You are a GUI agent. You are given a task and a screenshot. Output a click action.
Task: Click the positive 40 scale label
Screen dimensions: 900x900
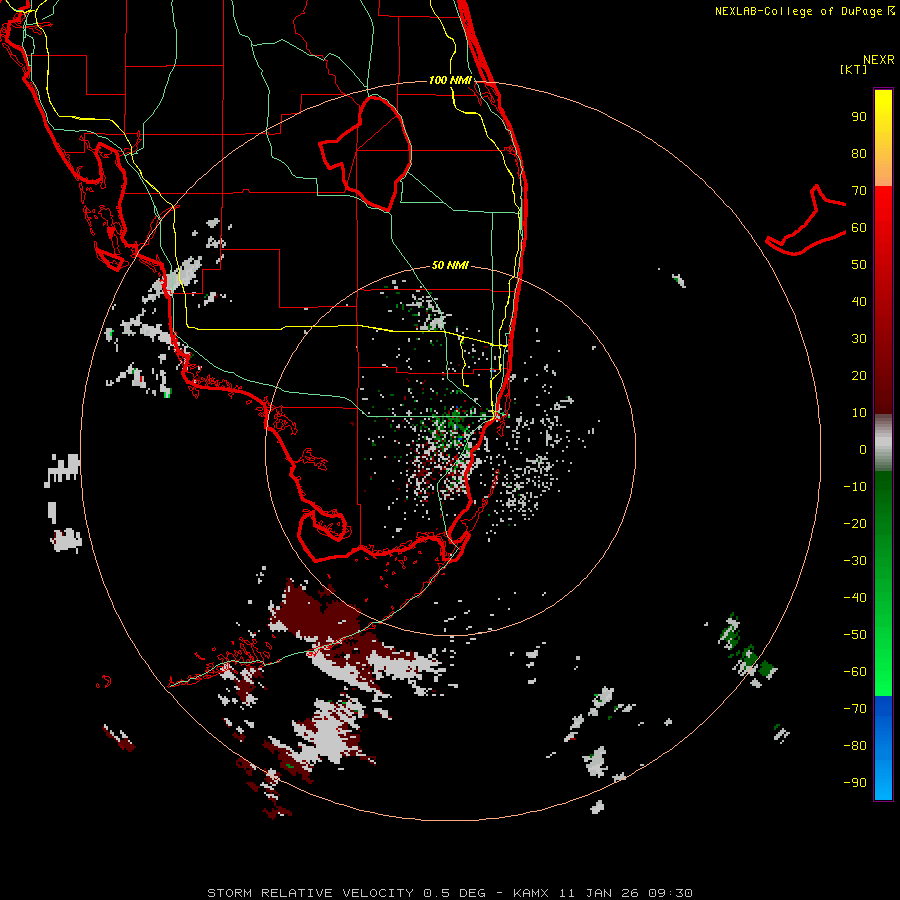859,301
